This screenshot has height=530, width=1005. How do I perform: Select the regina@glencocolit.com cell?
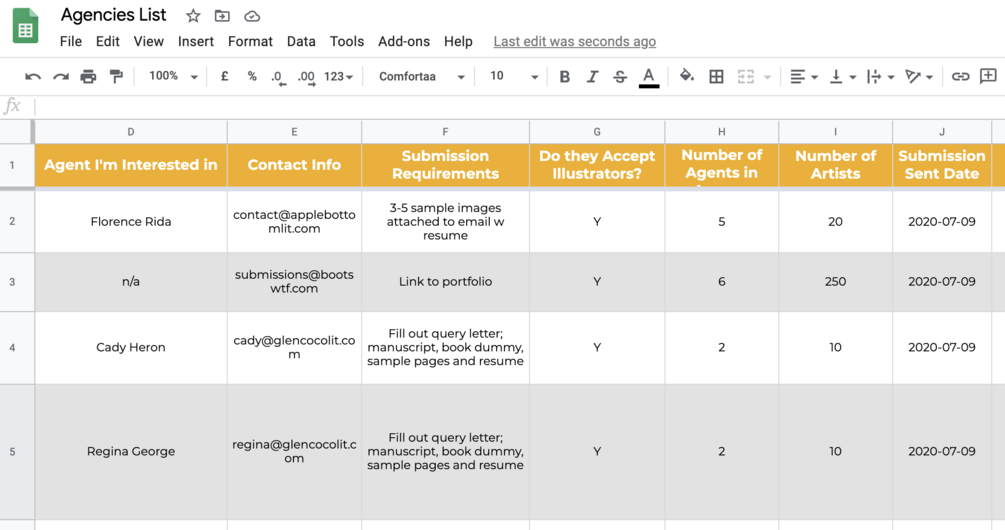[294, 452]
